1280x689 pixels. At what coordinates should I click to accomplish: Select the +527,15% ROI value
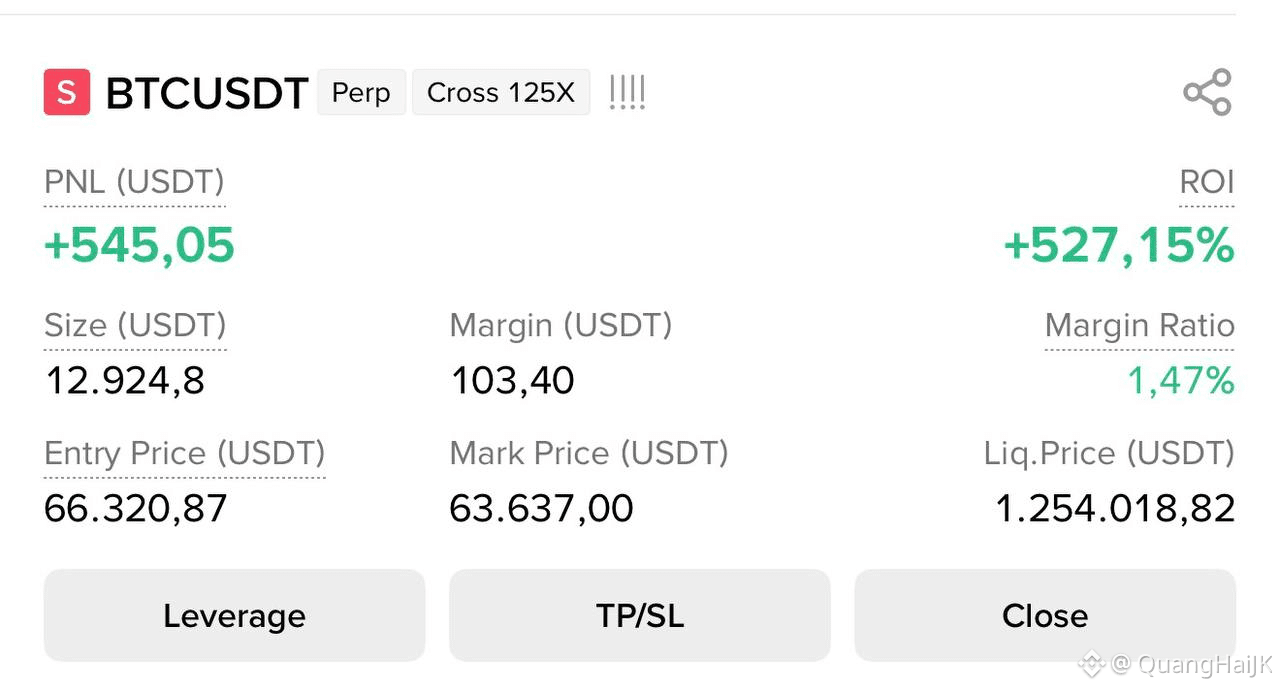tap(1119, 245)
